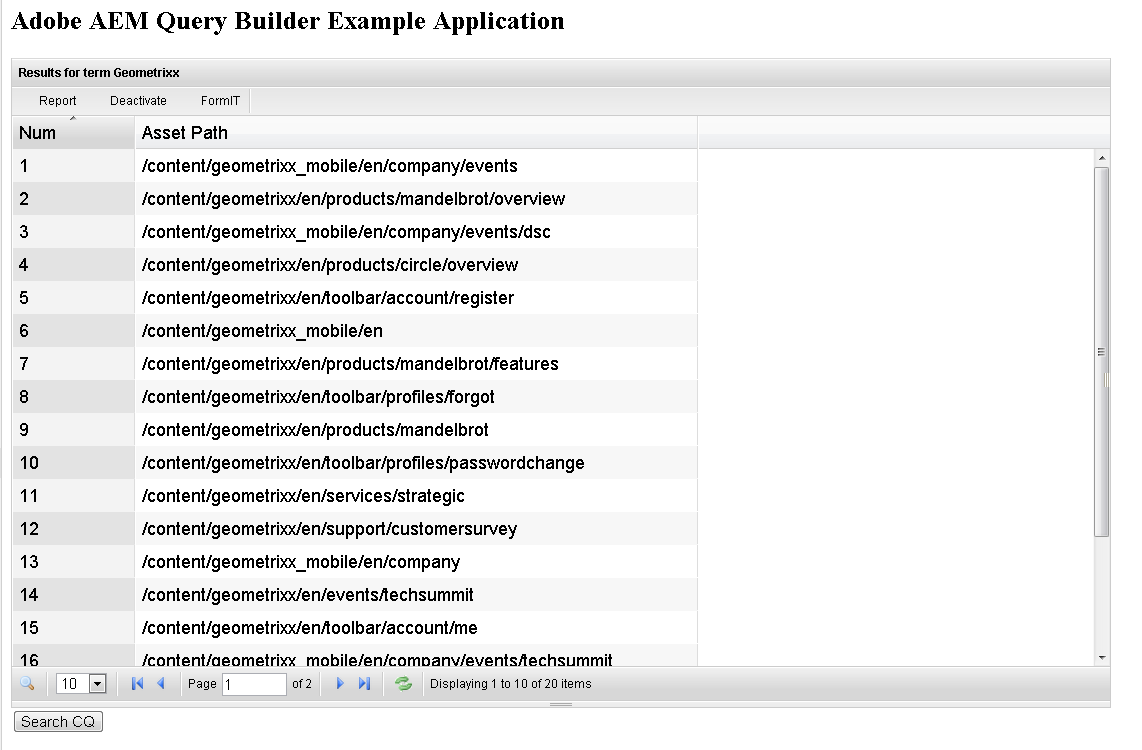Click the 'Displaying 1 to 10 of 20 items' text
The width and height of the screenshot is (1142, 750).
511,684
